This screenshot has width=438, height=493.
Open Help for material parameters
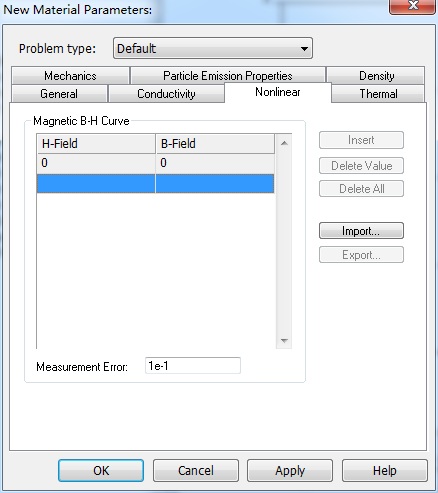[x=385, y=470]
